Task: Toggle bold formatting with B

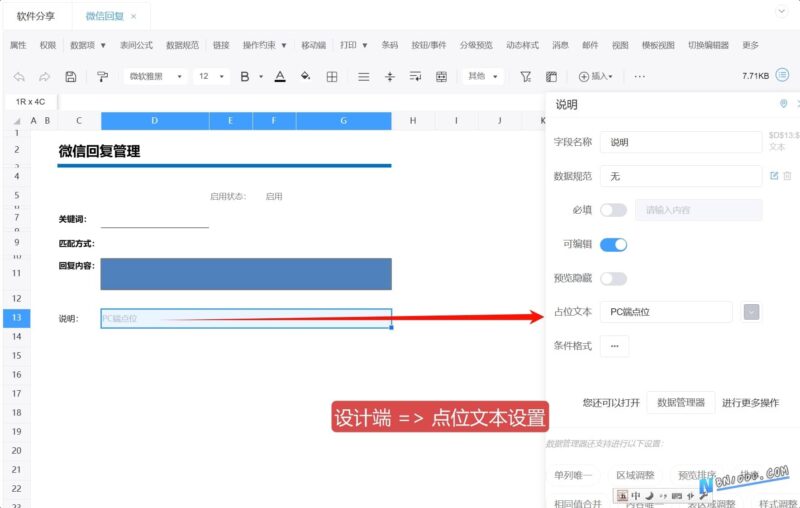Action: tap(245, 77)
